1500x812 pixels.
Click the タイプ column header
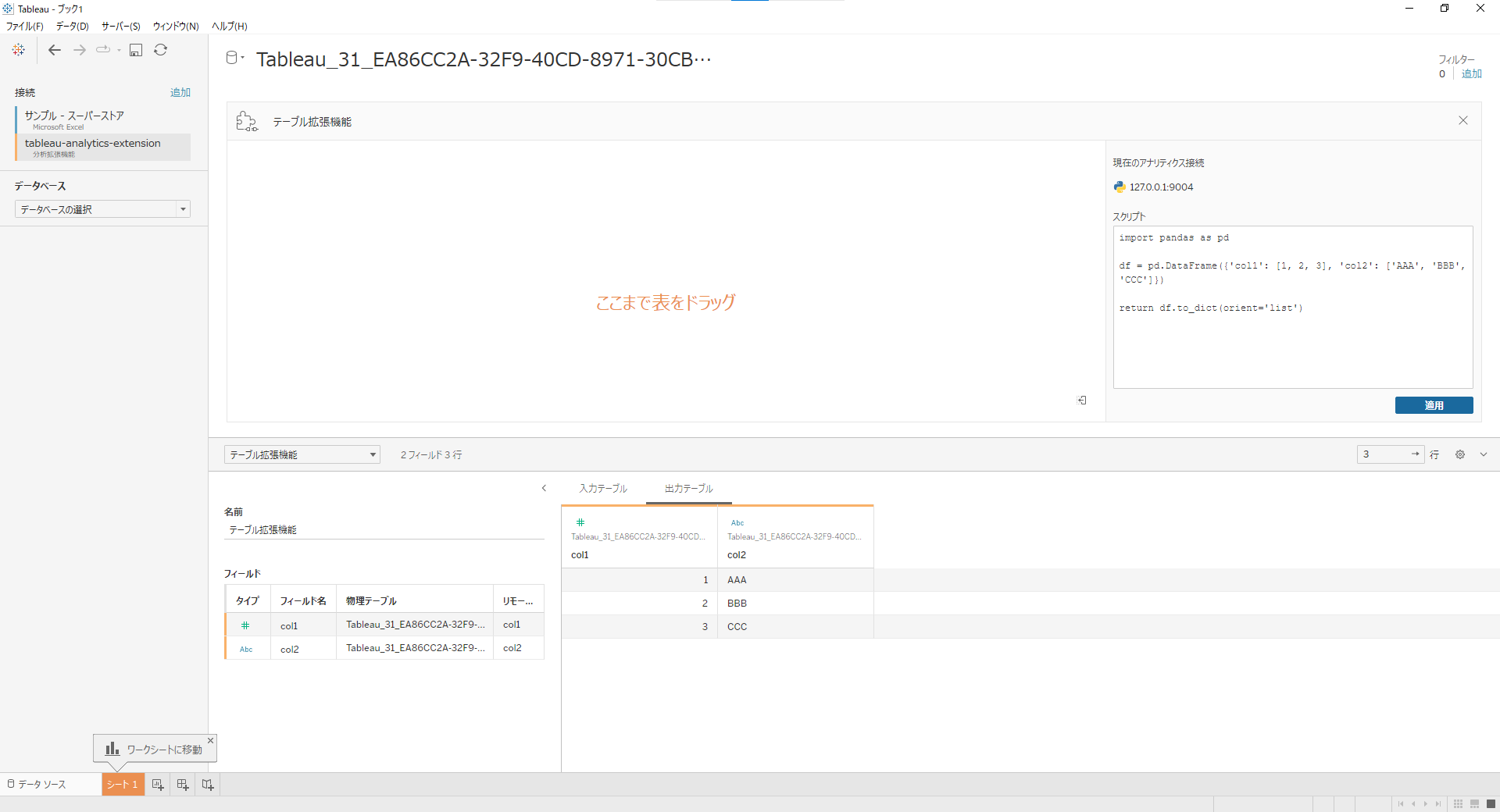(247, 601)
